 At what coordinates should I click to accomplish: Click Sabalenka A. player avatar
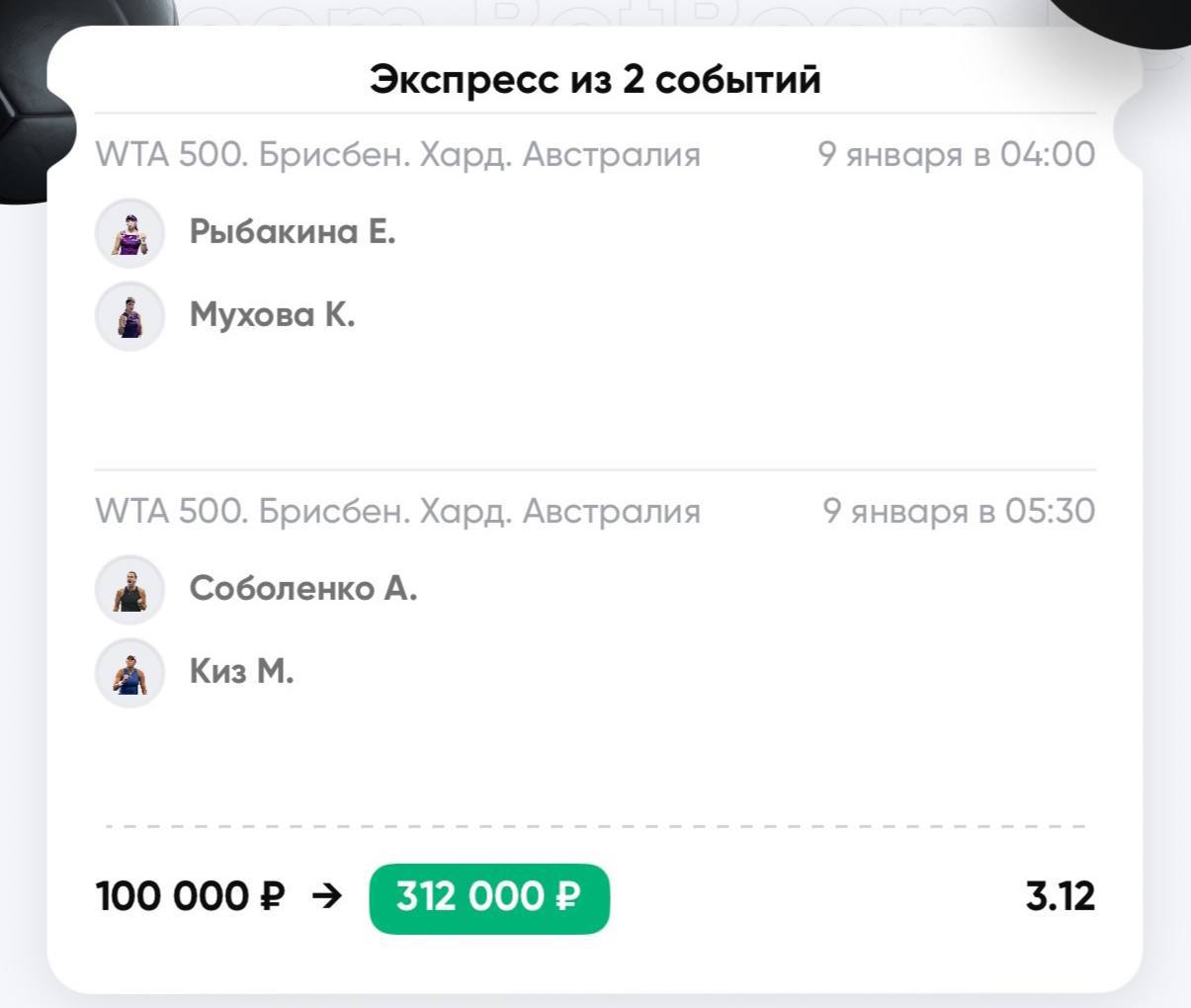(x=129, y=590)
